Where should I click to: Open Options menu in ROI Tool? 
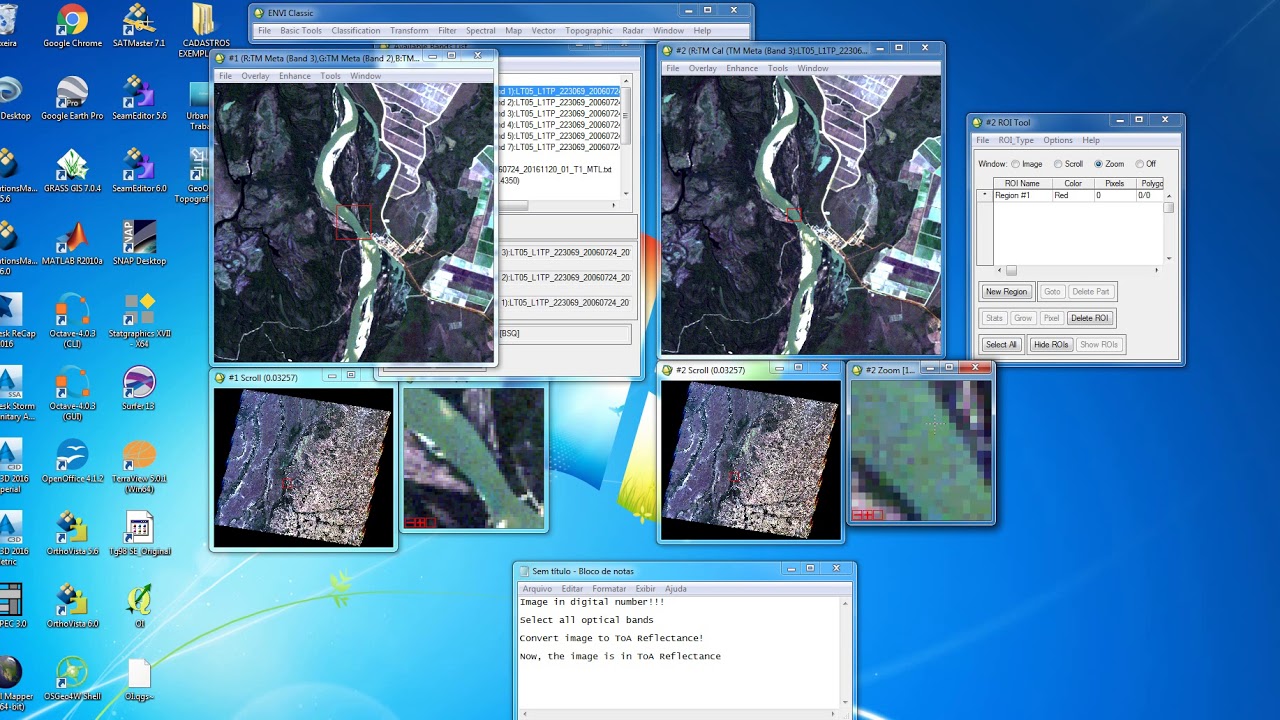coord(1058,140)
